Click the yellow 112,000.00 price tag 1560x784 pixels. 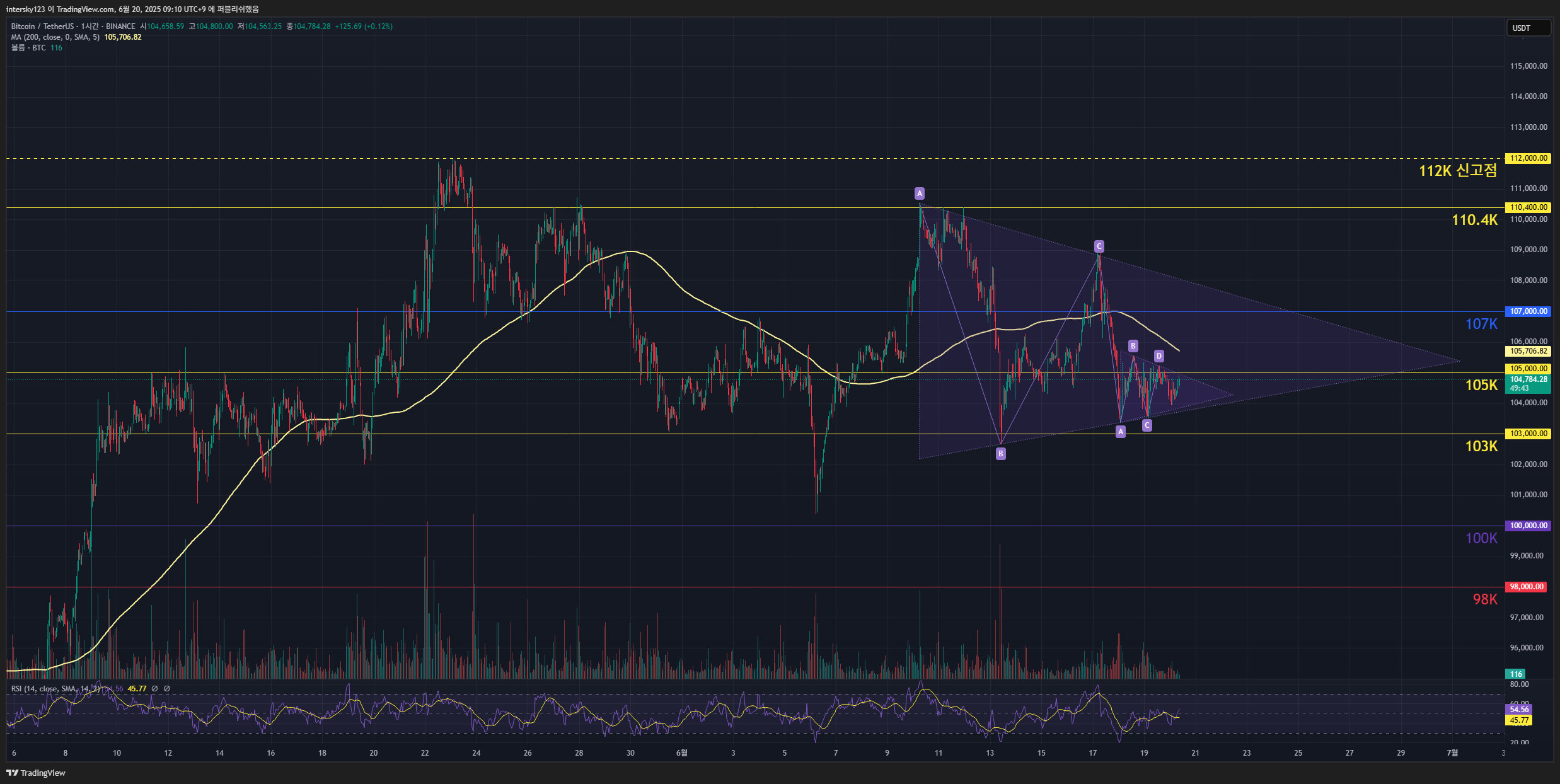[1528, 158]
